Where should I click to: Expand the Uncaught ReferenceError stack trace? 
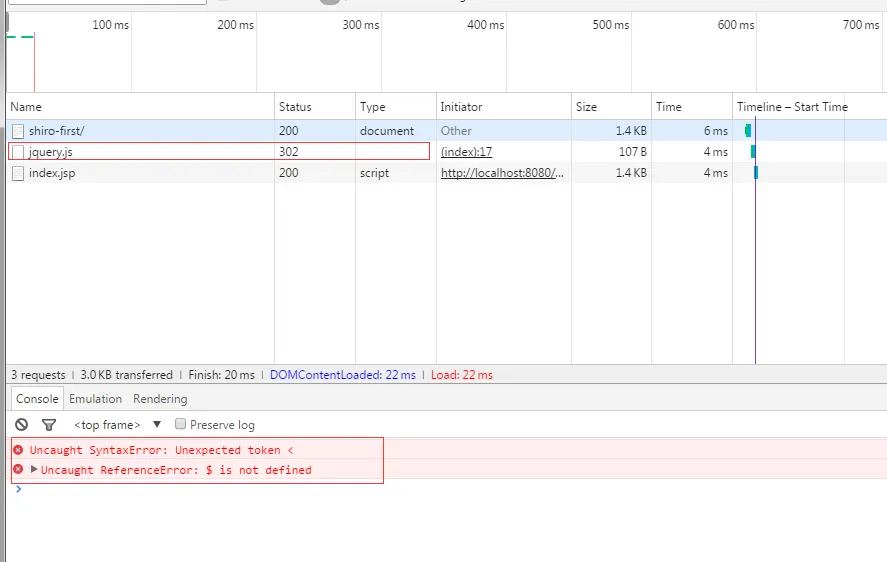tap(35, 469)
